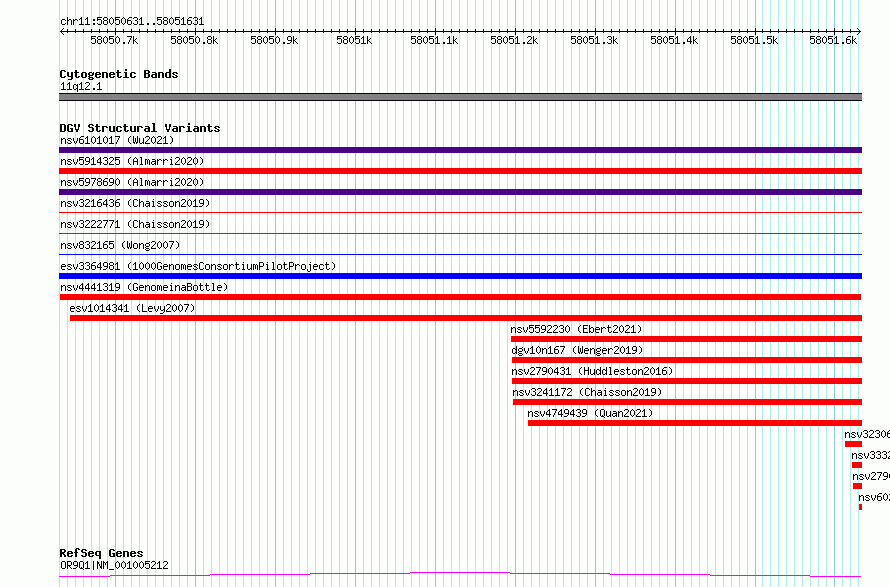Open nsv4749439 (Quan2021) variant
The width and height of the screenshot is (890, 587).
coord(590,413)
